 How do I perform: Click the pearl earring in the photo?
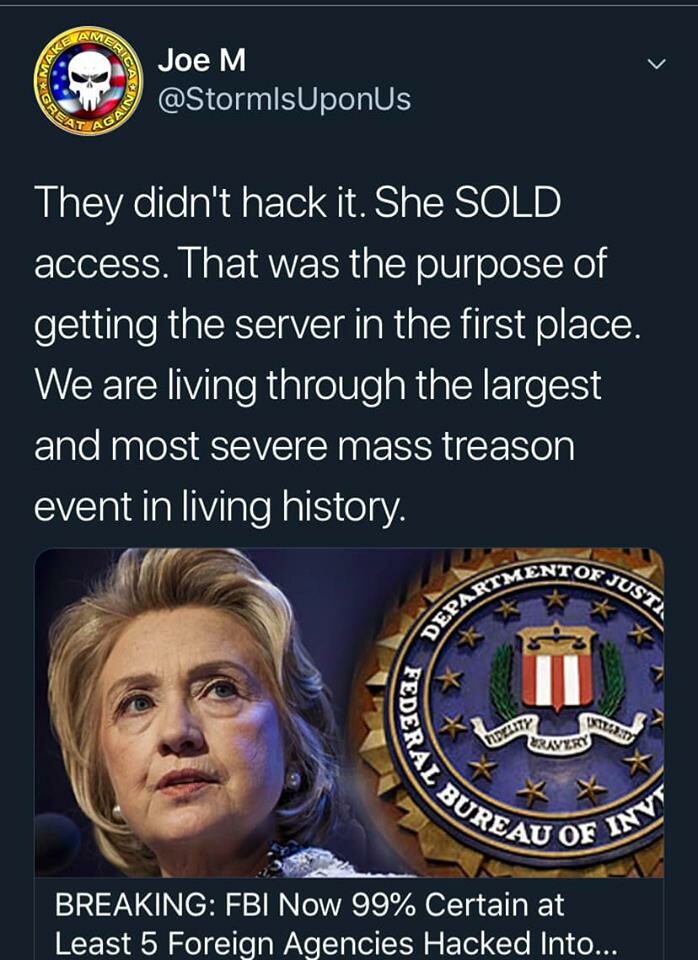tap(293, 779)
